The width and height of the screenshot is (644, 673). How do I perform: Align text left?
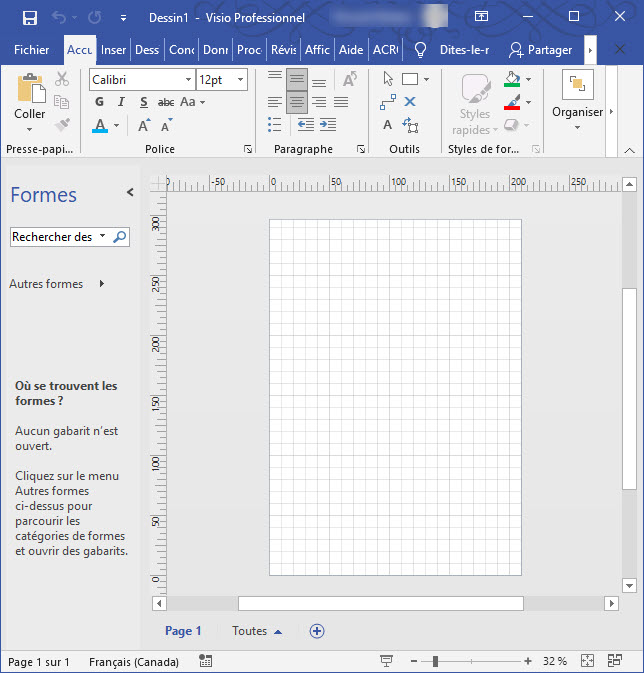tap(275, 102)
